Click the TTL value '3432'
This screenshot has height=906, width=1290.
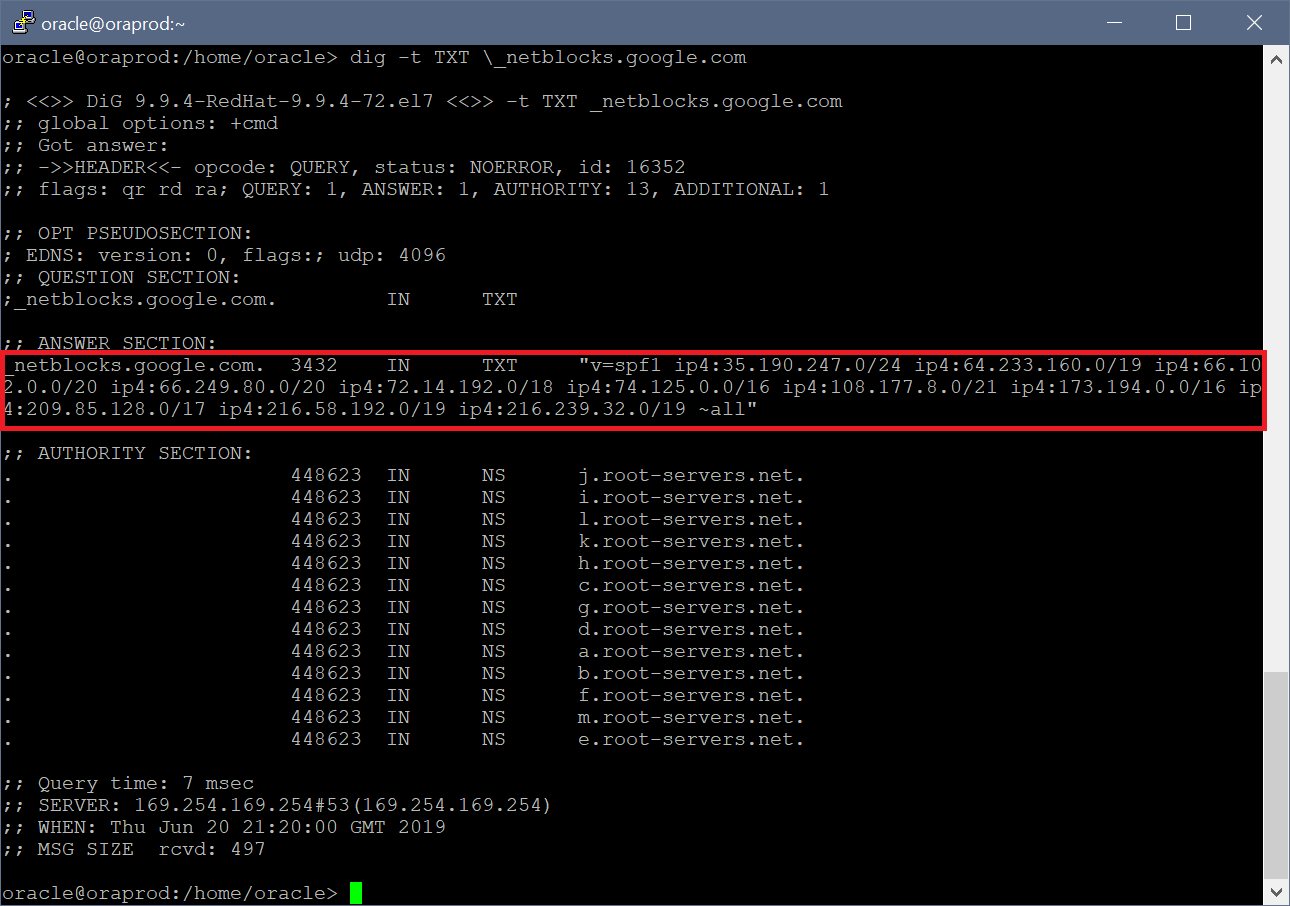coord(314,365)
